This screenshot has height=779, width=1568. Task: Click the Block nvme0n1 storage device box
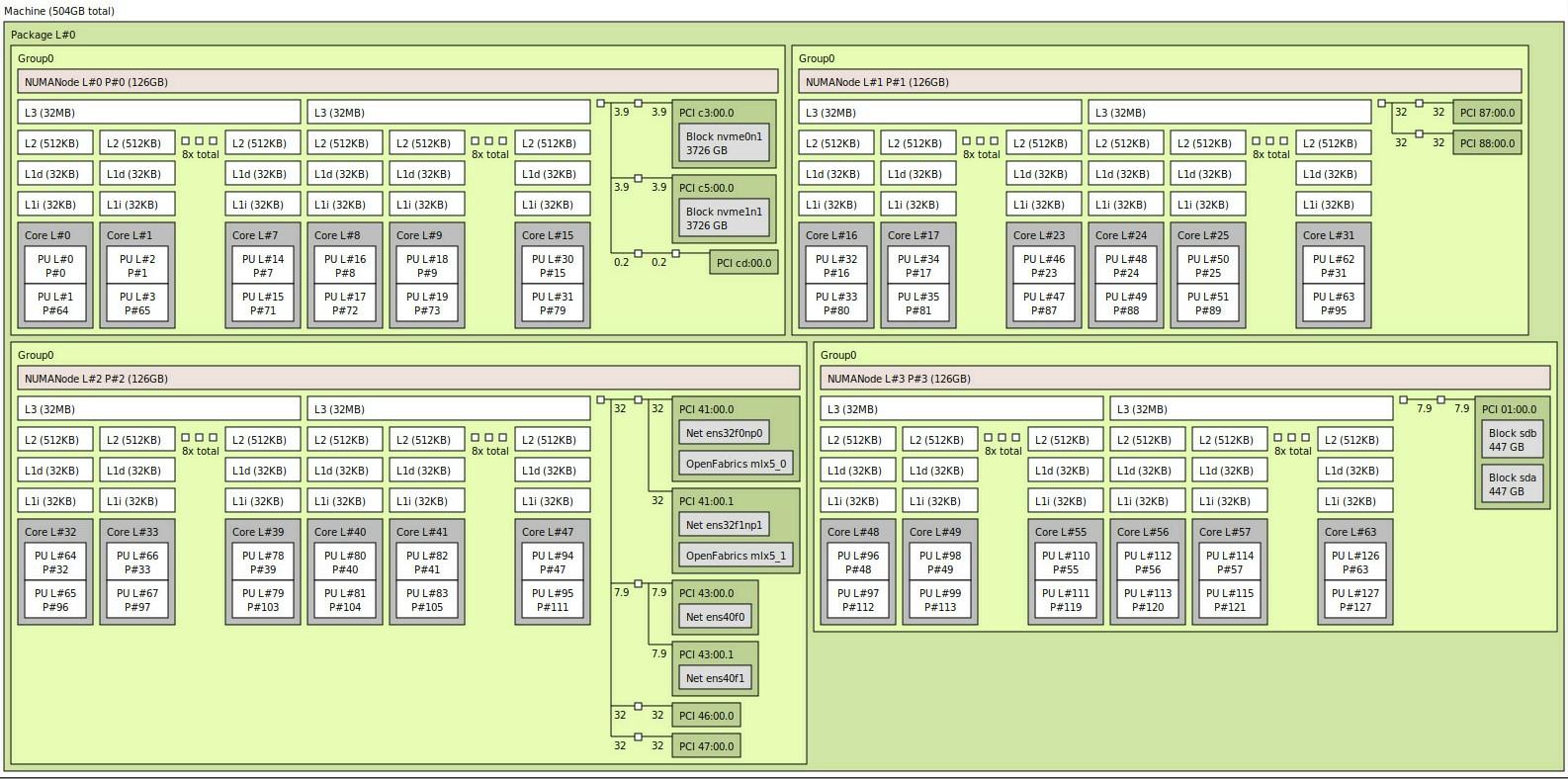(724, 143)
